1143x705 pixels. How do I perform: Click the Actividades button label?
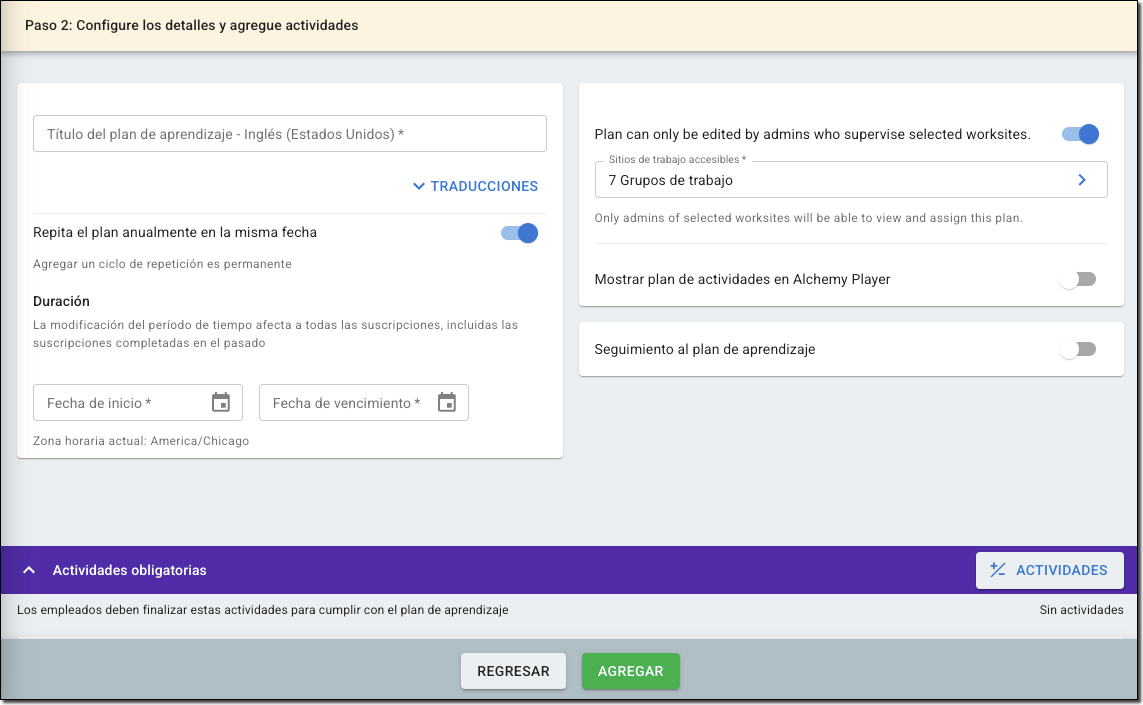pyautogui.click(x=1061, y=570)
